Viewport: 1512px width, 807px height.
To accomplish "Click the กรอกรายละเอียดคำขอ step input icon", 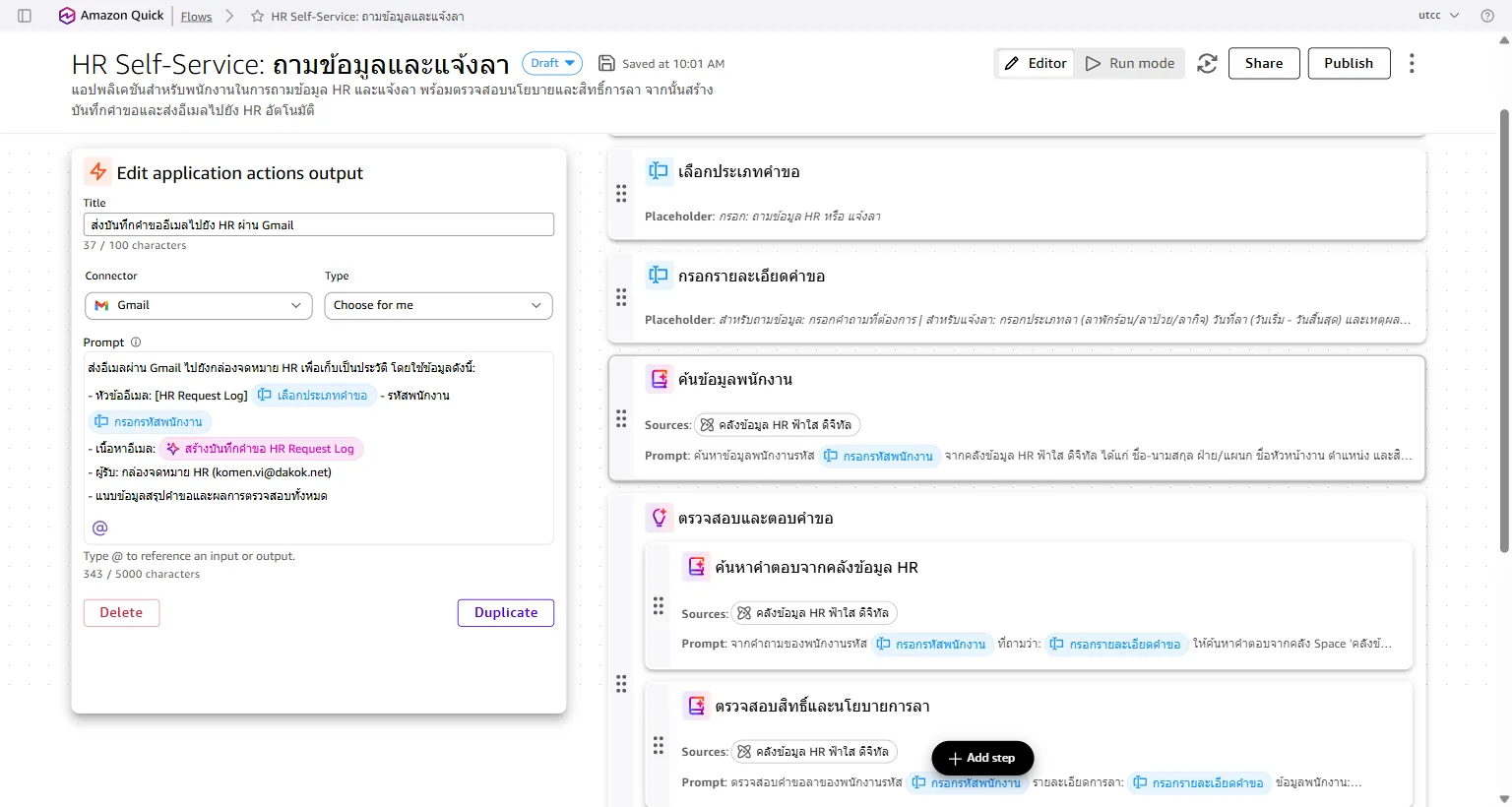I will [x=659, y=275].
